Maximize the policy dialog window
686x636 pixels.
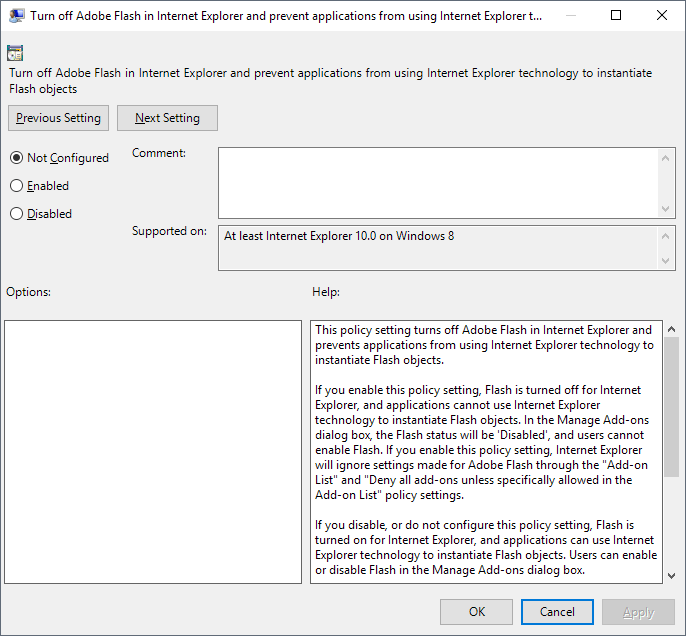616,15
